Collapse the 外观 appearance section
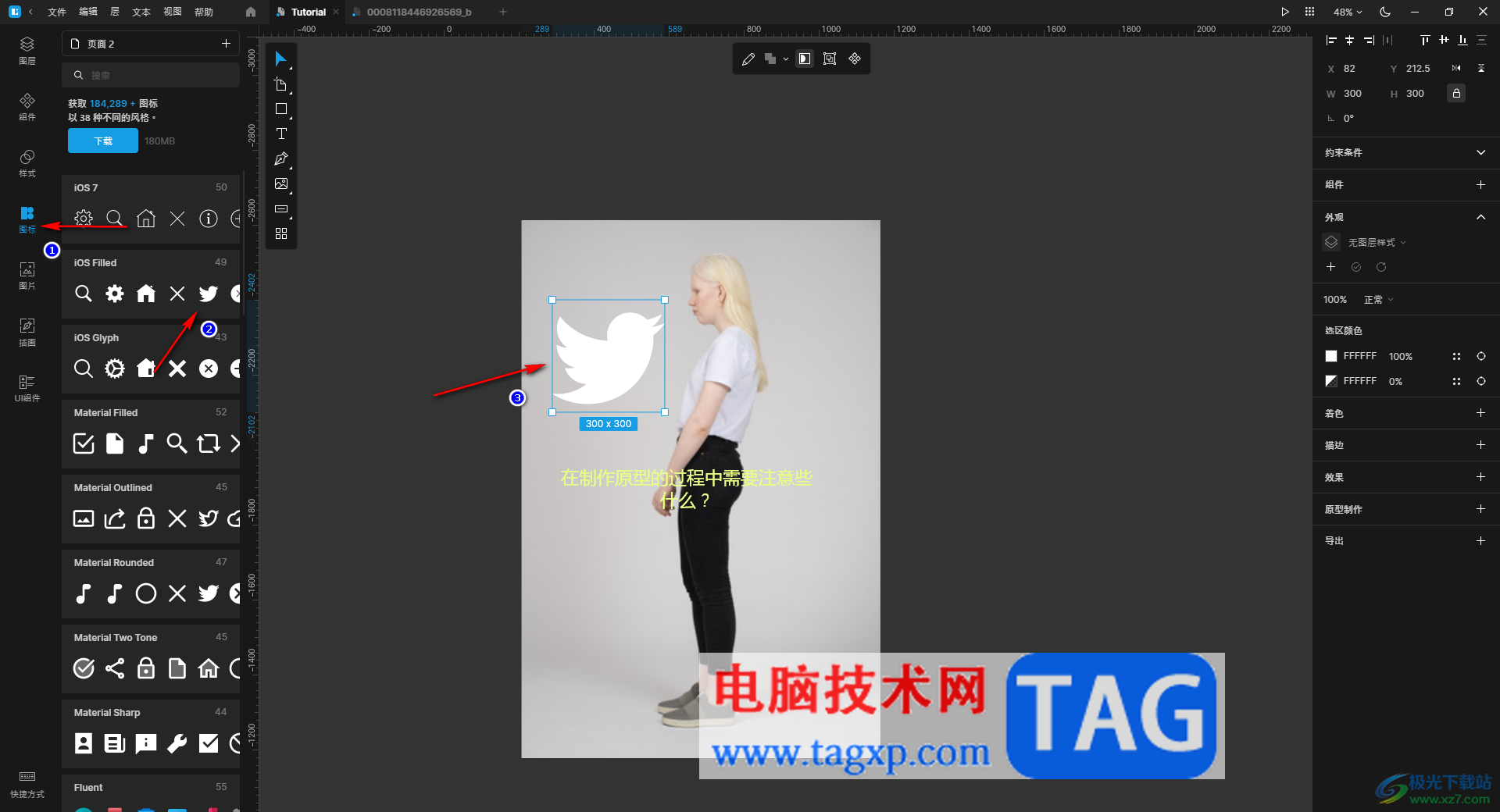The image size is (1500, 812). pyautogui.click(x=1480, y=217)
